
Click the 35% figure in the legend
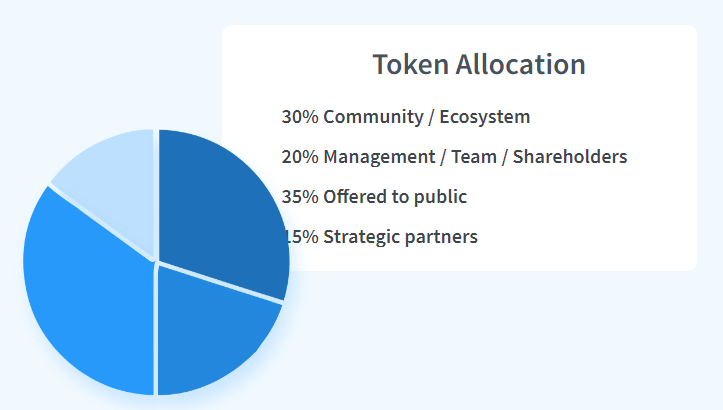tap(300, 197)
